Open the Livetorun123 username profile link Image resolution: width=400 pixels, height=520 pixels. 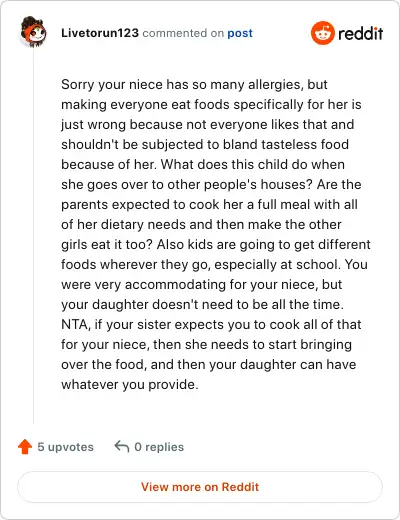pos(100,33)
